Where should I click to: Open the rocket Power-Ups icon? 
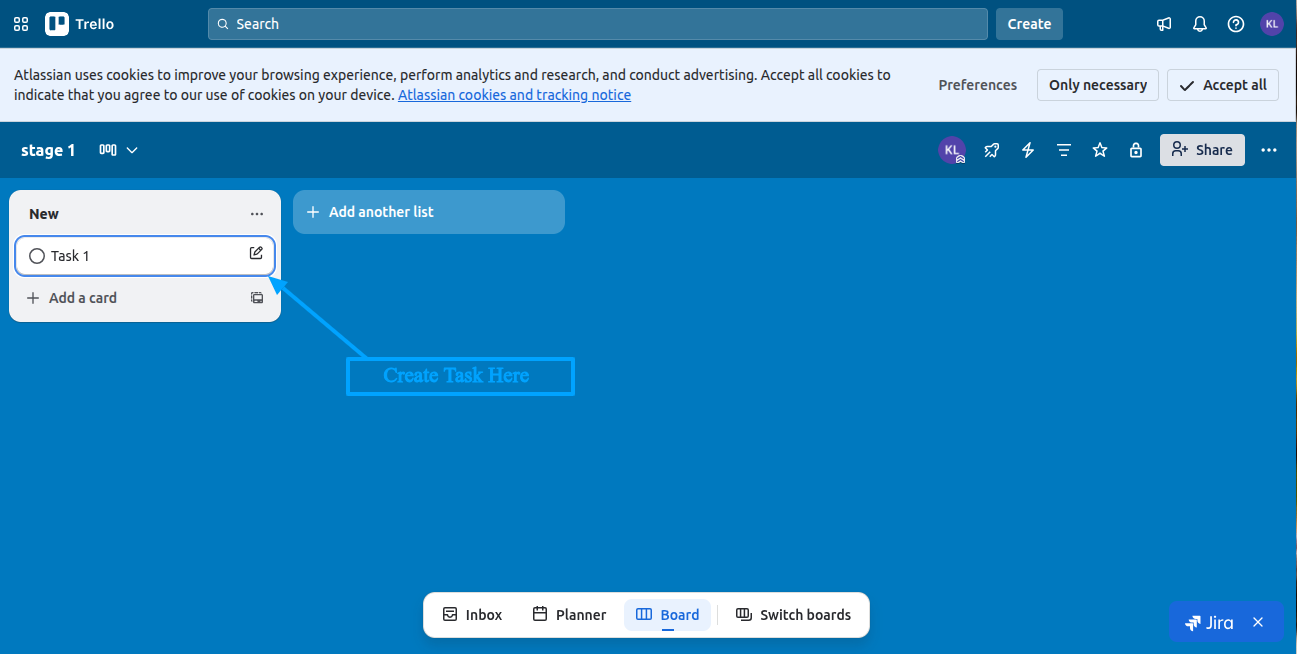click(991, 150)
